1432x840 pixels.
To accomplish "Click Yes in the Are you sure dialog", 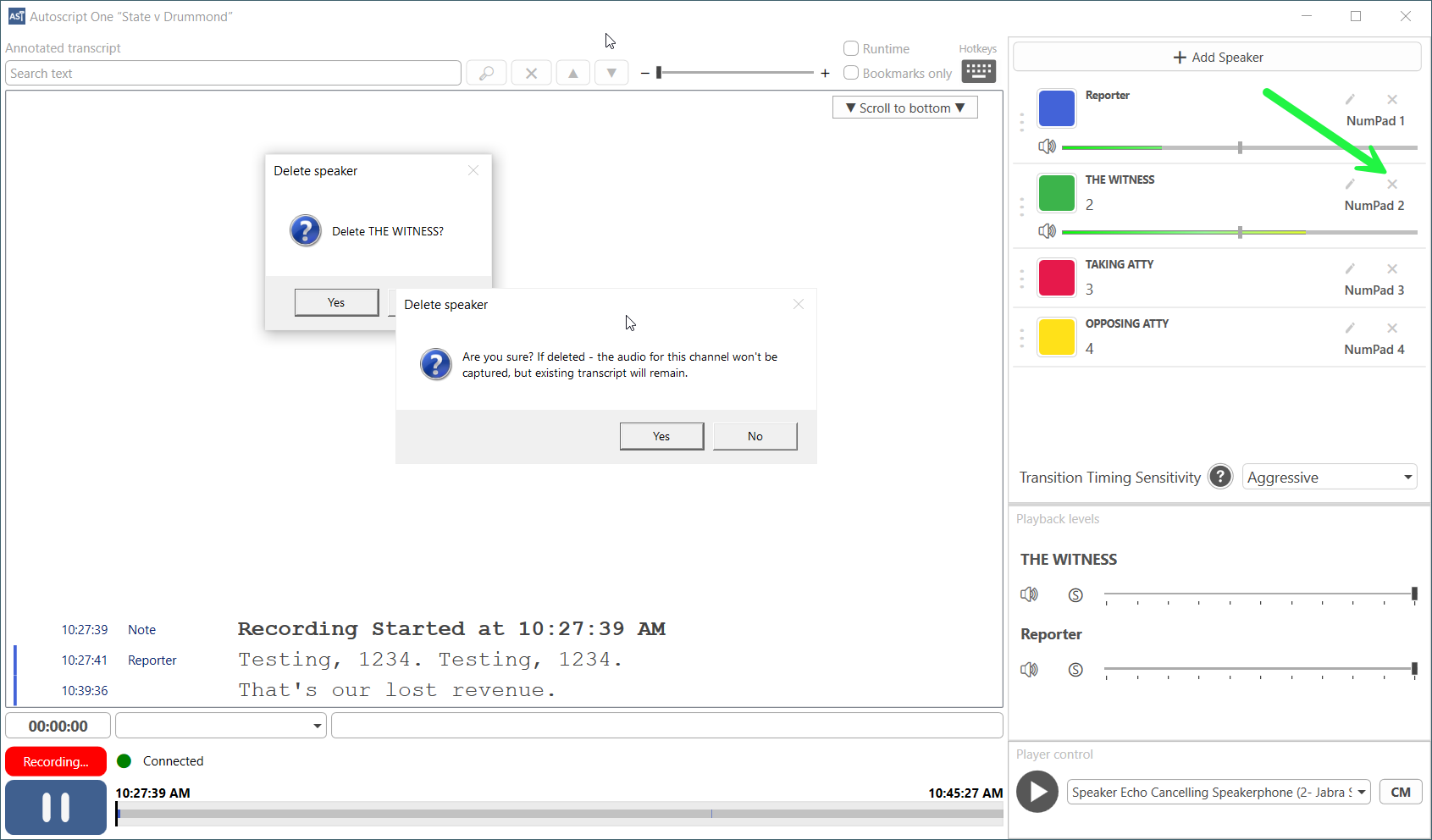I will [x=661, y=436].
